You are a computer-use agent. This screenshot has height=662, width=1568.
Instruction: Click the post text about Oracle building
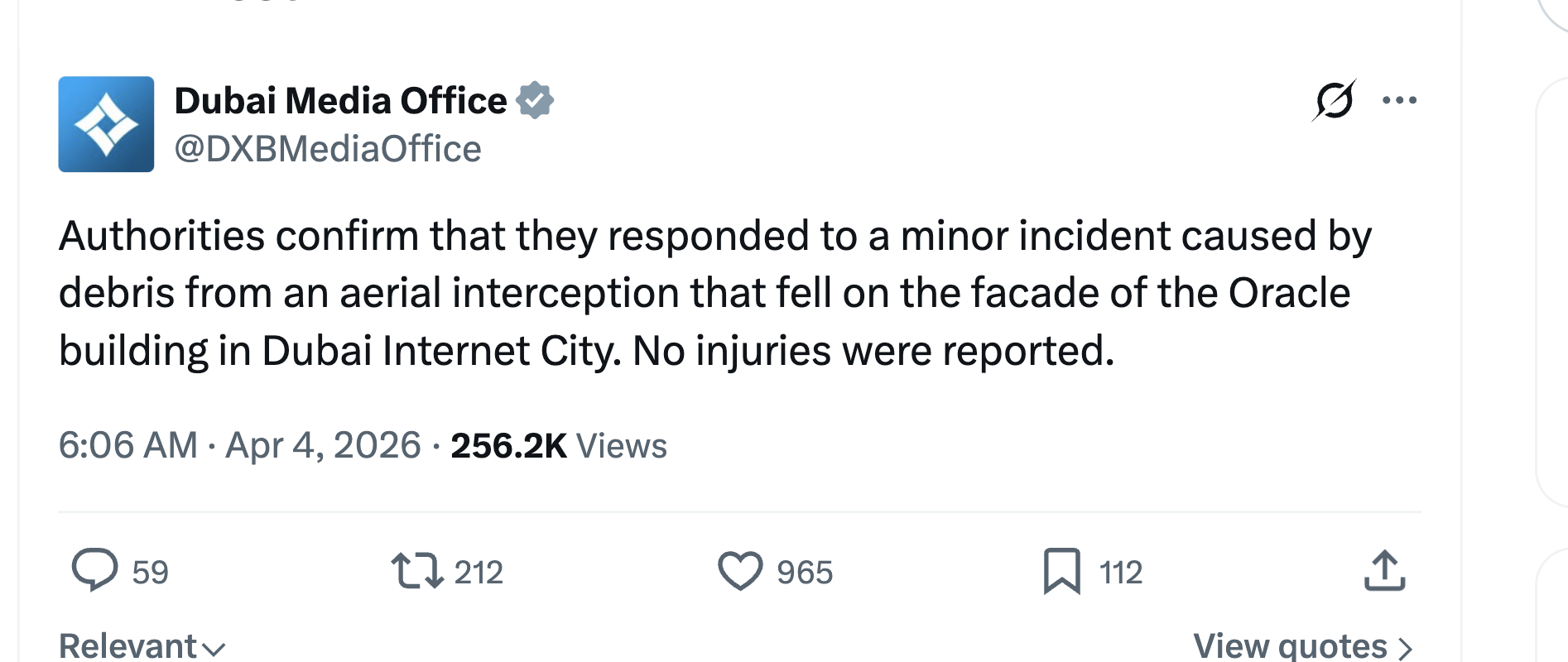pos(712,293)
